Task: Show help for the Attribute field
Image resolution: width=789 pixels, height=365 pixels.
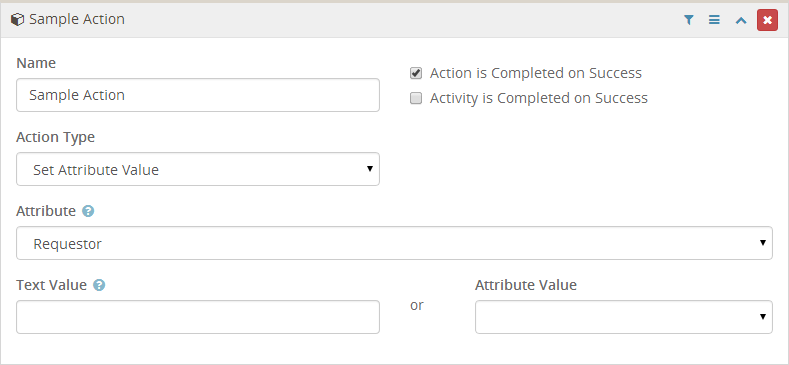Action: pyautogui.click(x=88, y=211)
